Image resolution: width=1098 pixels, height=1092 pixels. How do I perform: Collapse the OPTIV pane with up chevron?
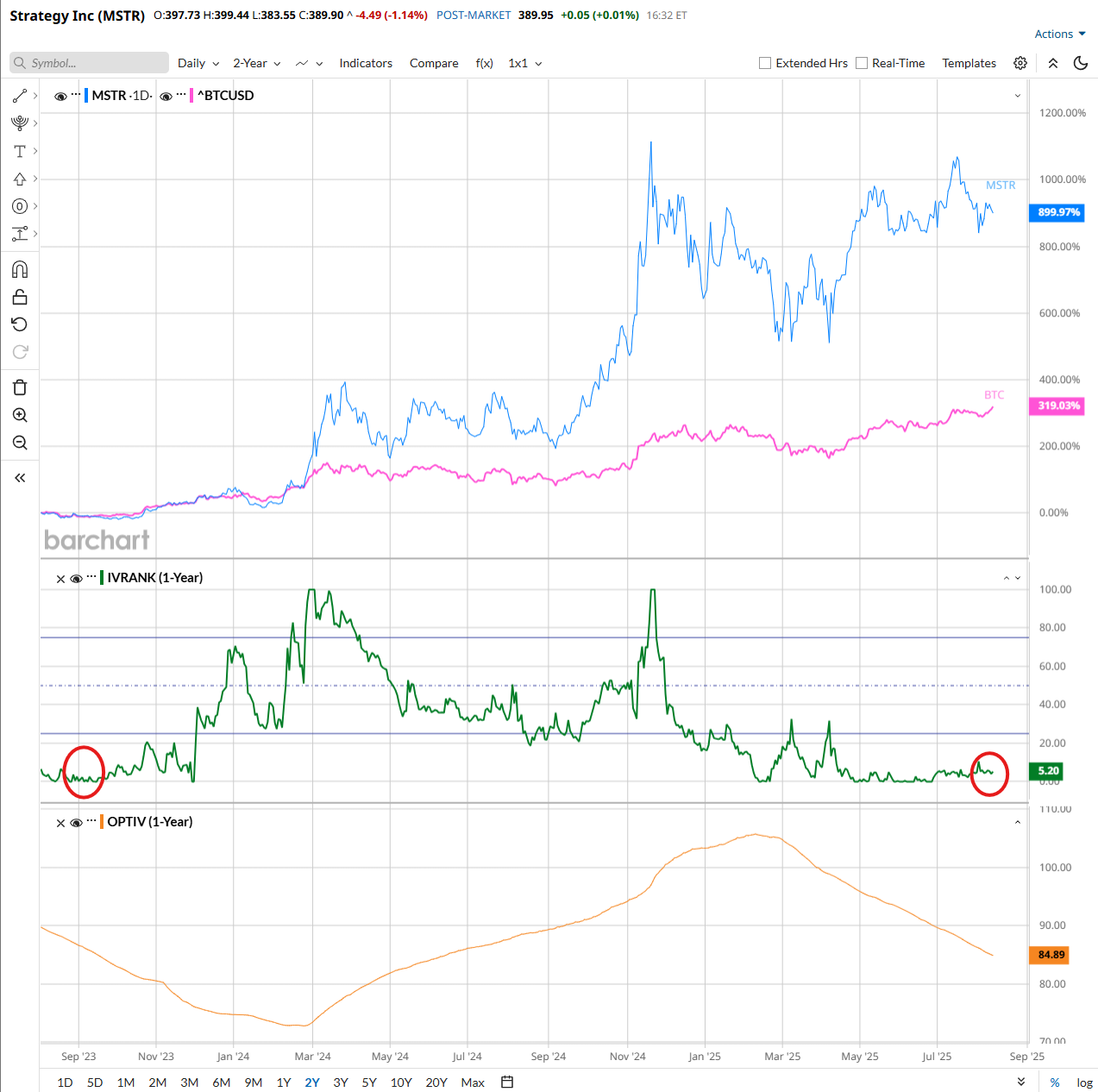point(1018,823)
